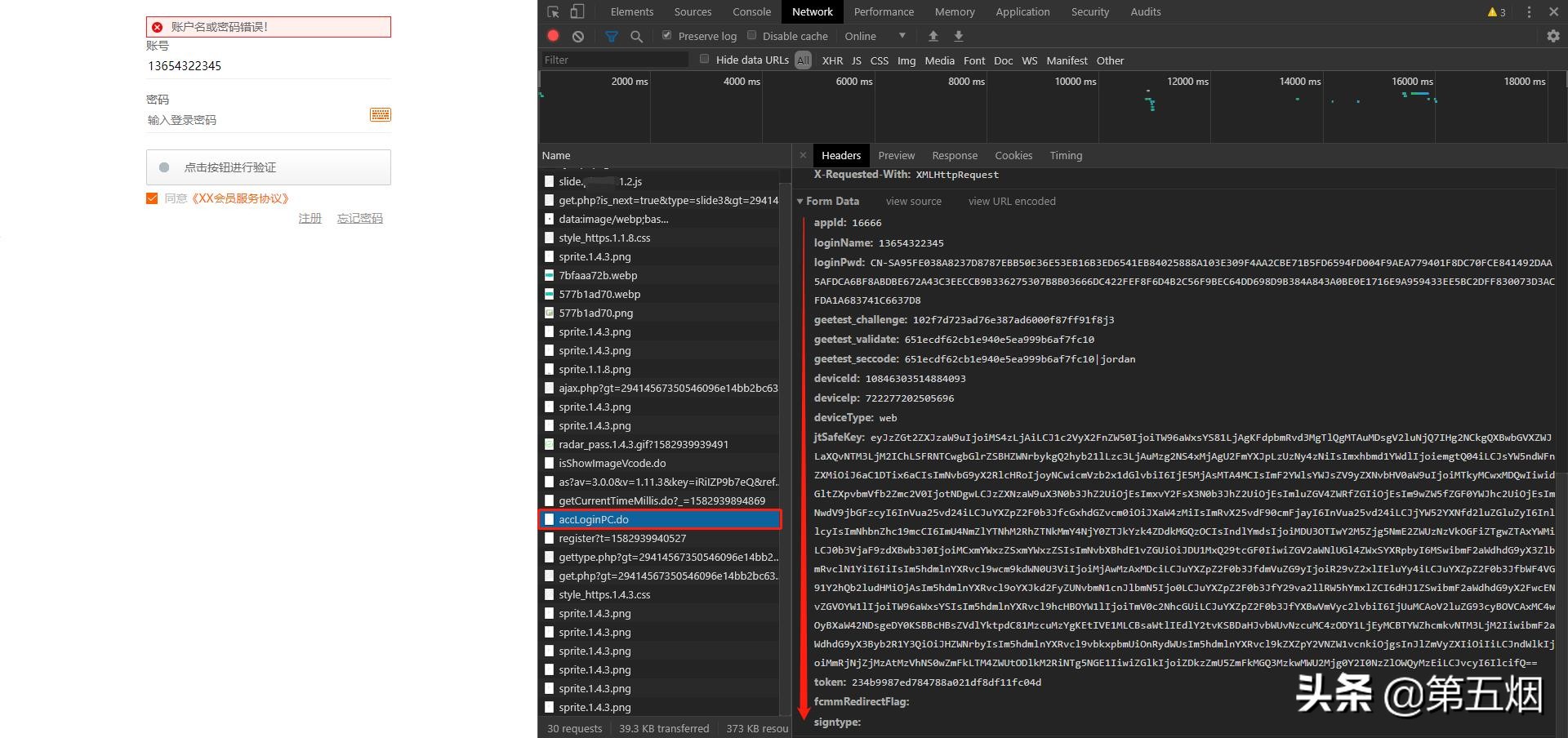Filter requests by XHR
The width and height of the screenshot is (1568, 738).
832,60
